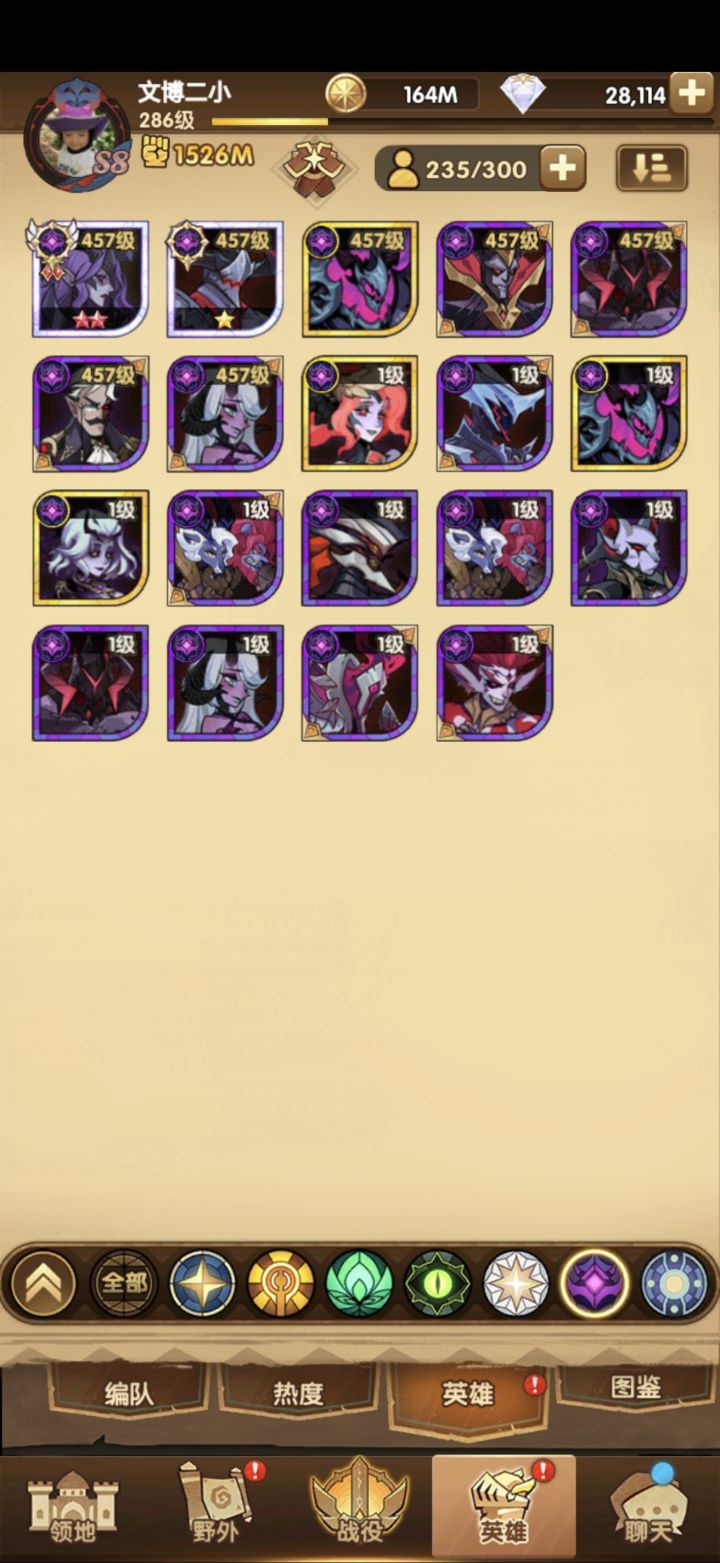Switch to the 编队 tab
The height and width of the screenshot is (1563, 720).
click(x=129, y=1393)
